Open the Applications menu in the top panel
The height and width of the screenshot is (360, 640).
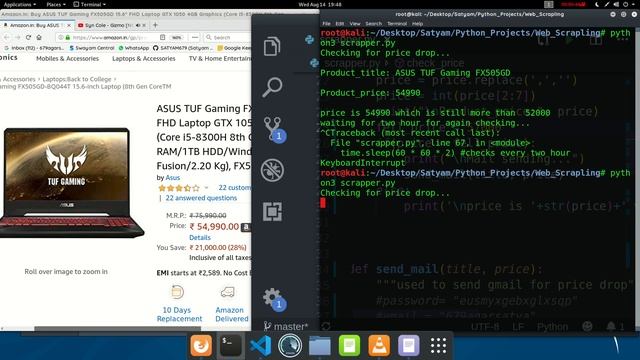pos(20,4)
